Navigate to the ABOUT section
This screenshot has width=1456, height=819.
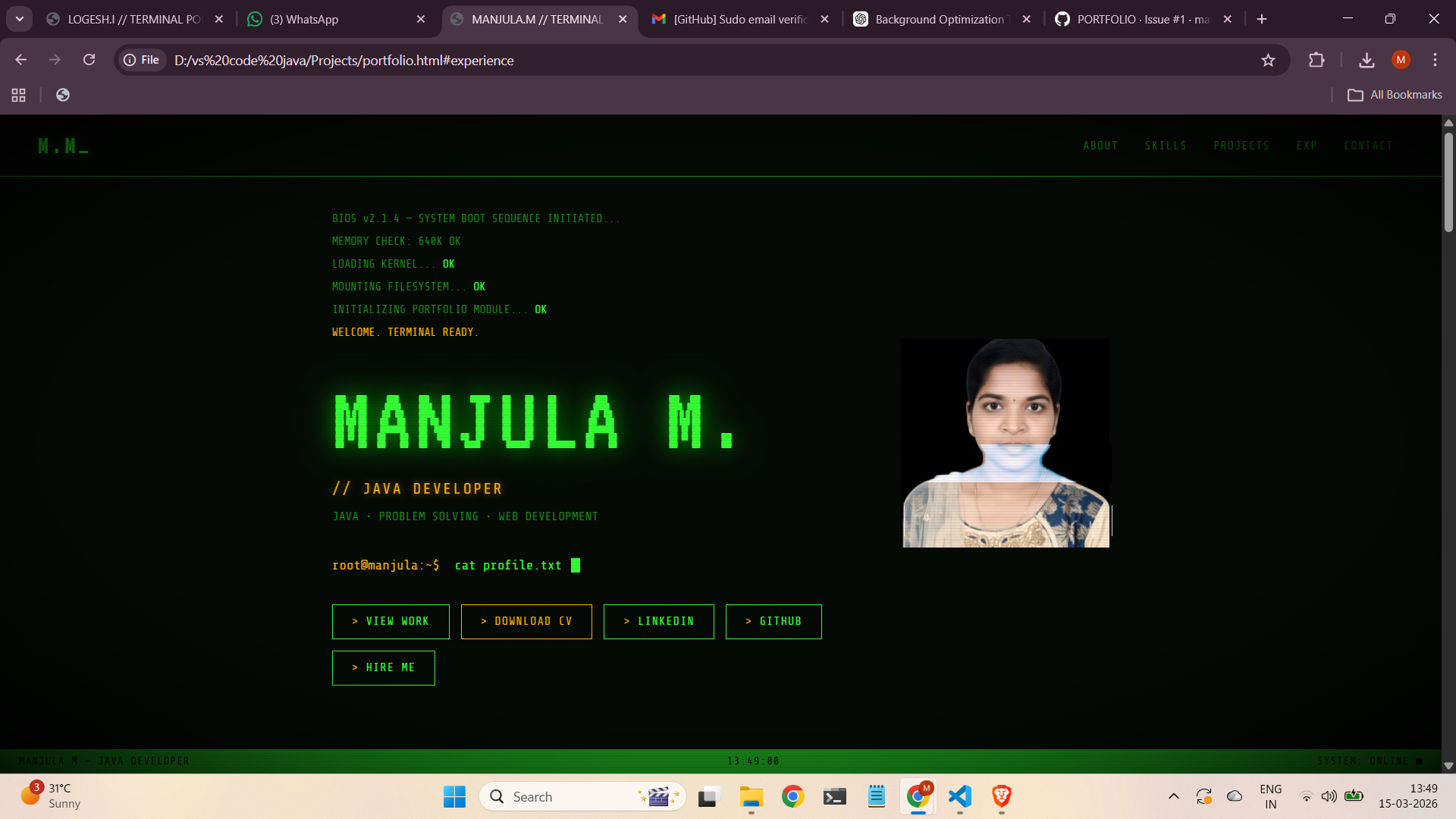1100,146
